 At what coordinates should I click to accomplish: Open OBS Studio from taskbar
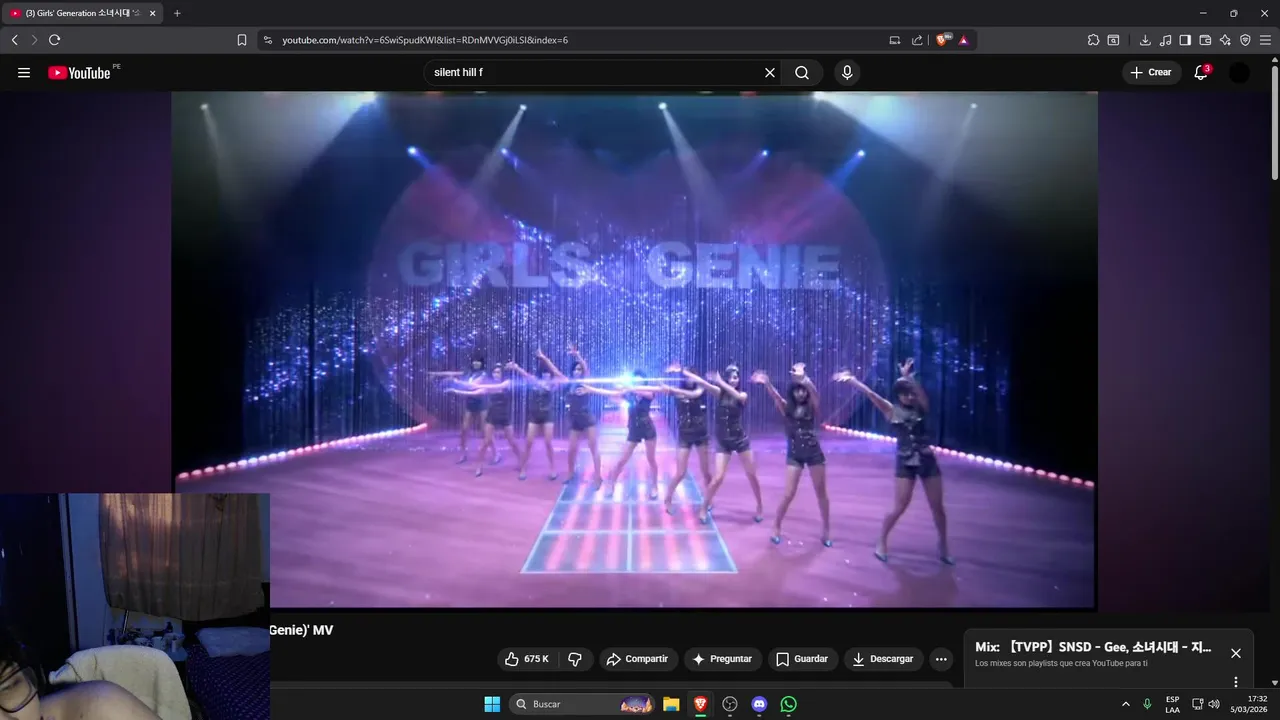[x=730, y=704]
